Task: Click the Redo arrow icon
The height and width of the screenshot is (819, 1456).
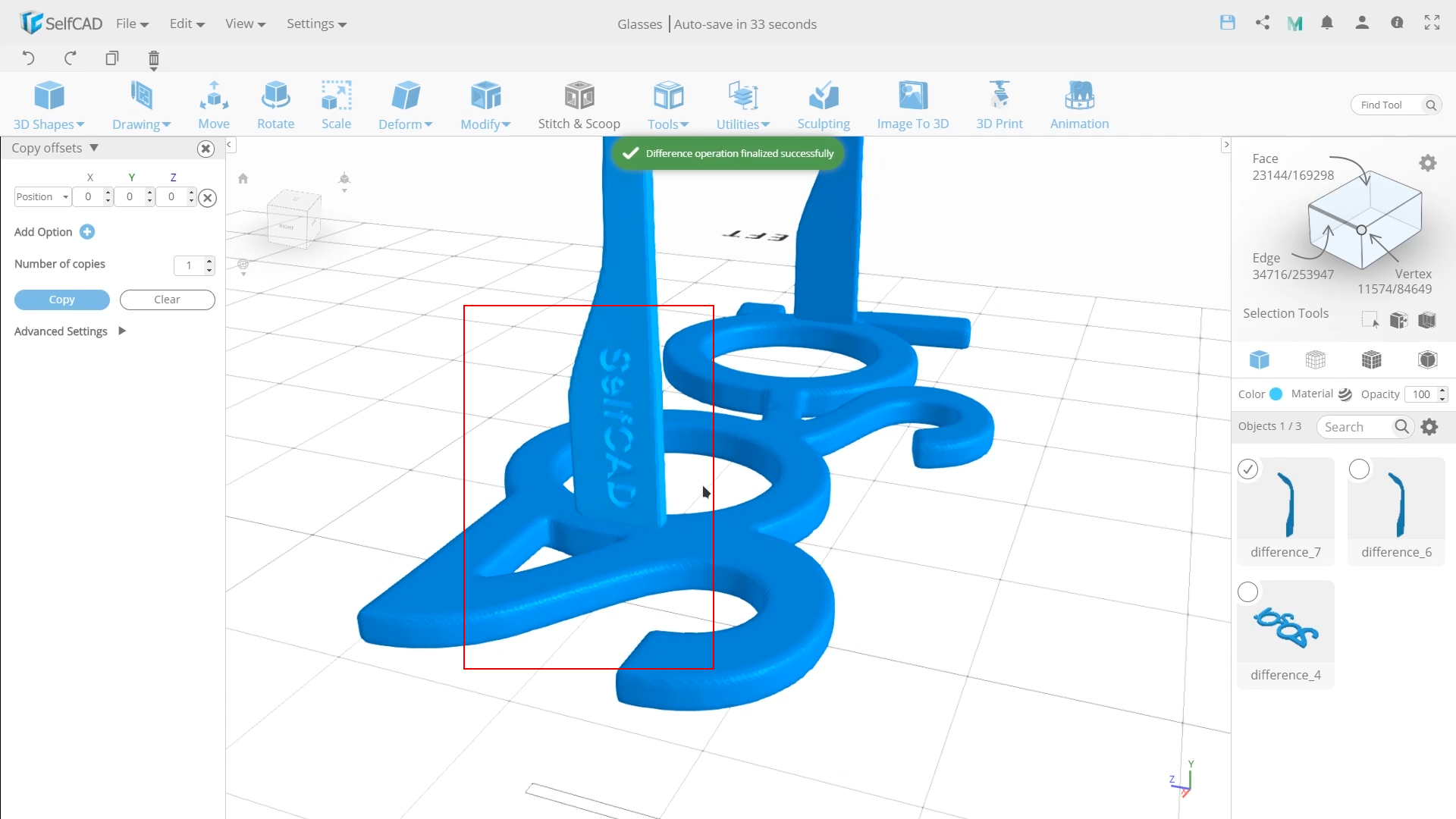Action: (71, 58)
